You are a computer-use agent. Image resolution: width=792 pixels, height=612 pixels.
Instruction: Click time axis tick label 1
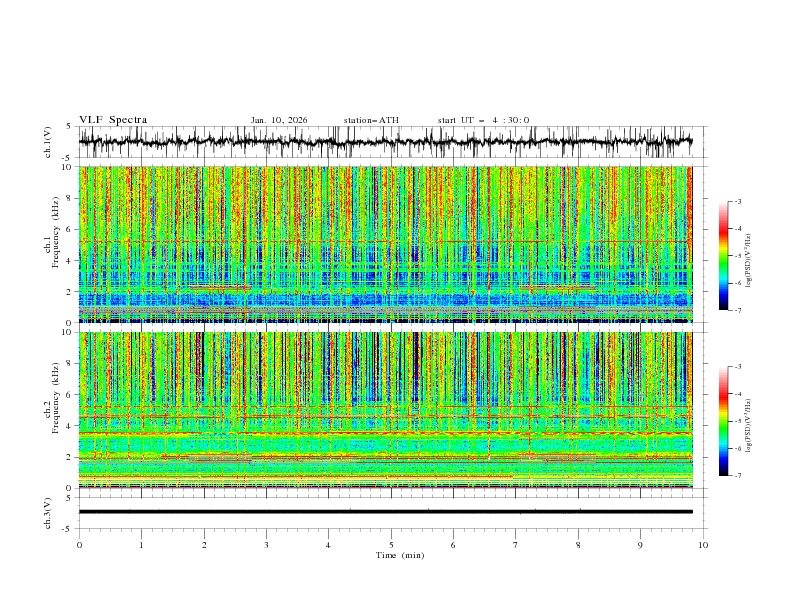(x=141, y=545)
